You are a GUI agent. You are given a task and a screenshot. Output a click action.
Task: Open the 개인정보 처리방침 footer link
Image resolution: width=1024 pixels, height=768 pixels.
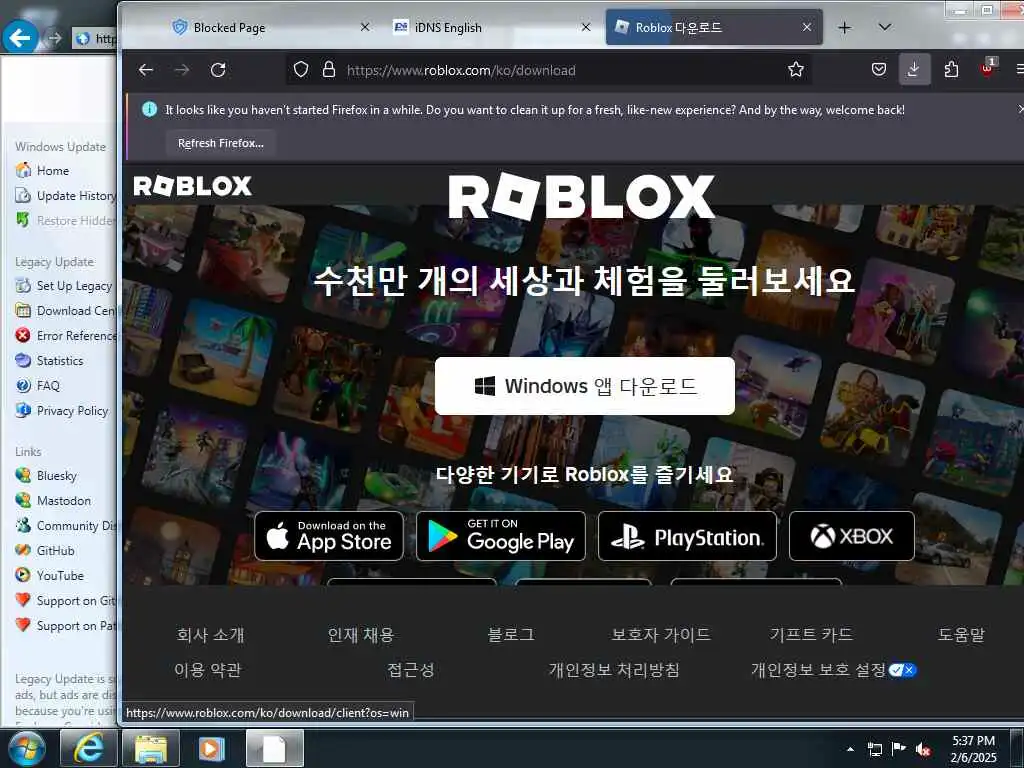point(614,670)
